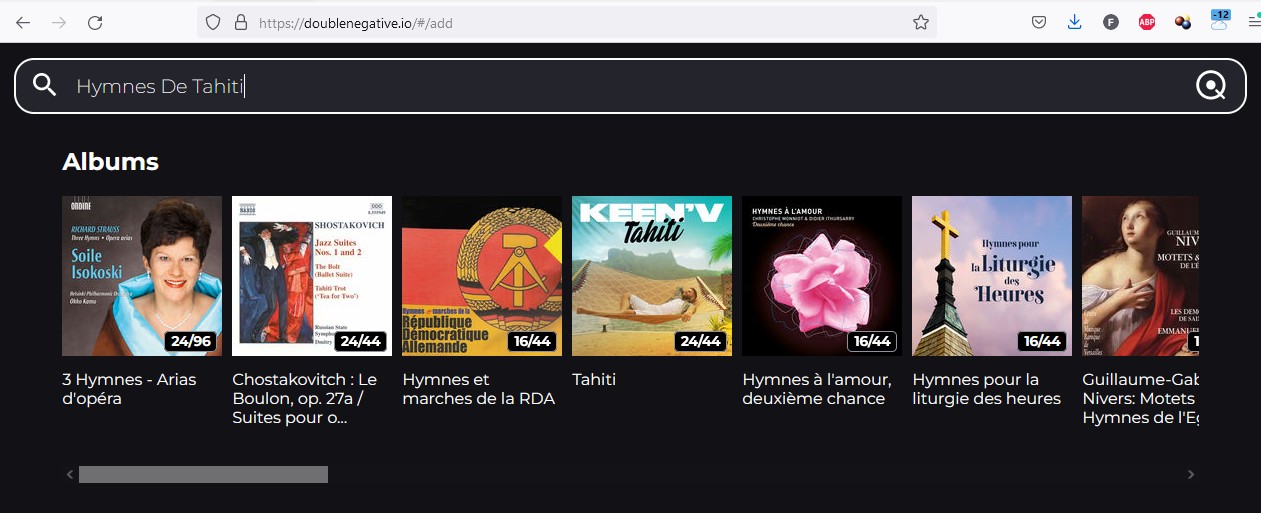Click the horizontal scrollbar right arrow
The image size is (1261, 513).
(1191, 474)
